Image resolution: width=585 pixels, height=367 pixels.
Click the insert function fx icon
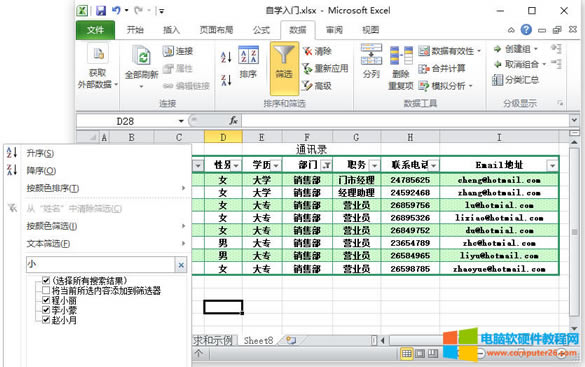[x=234, y=121]
